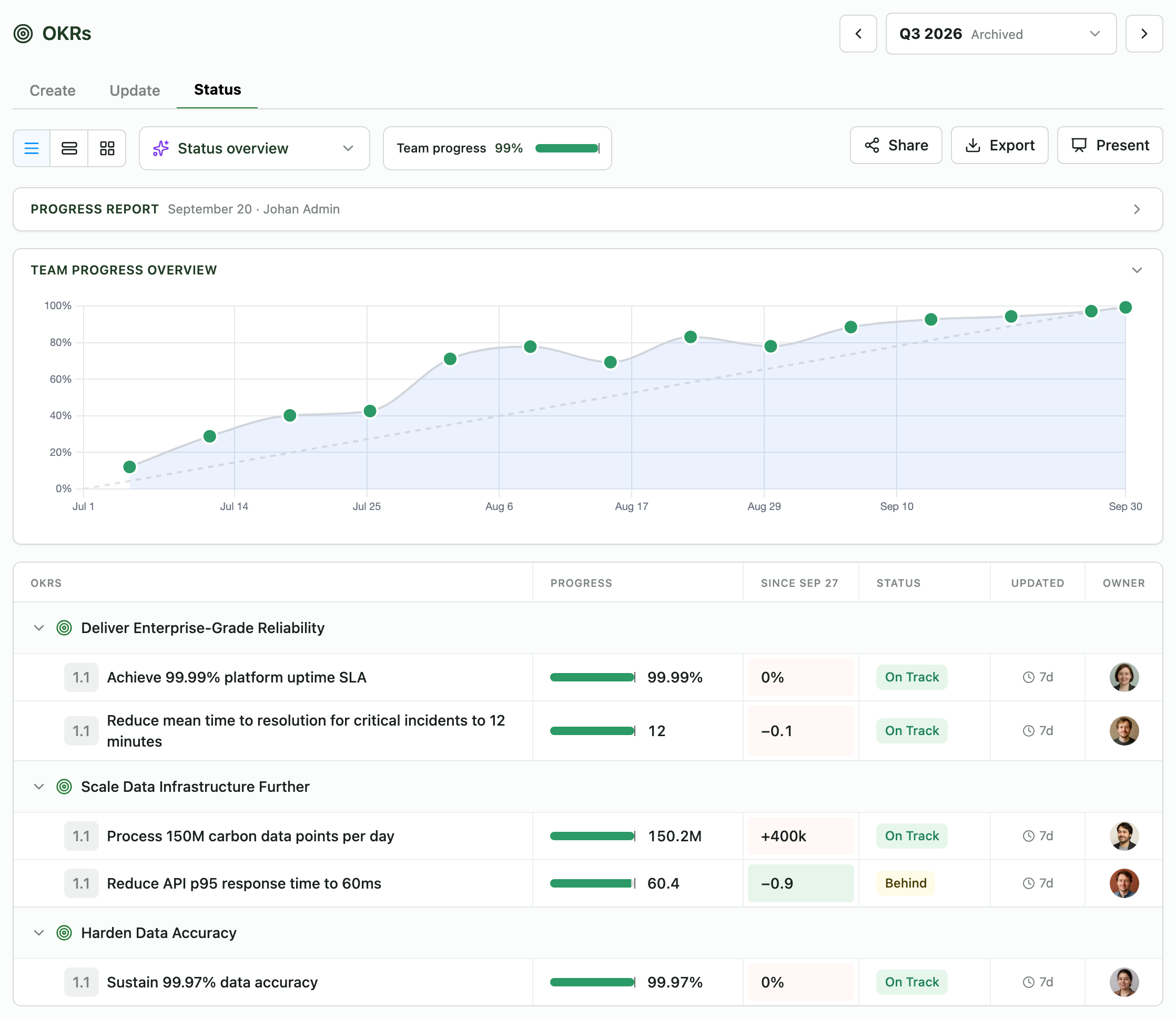Screen dimensions: 1176x1019
Task: Click the 'SINCE SEP 27' column header
Action: [799, 583]
